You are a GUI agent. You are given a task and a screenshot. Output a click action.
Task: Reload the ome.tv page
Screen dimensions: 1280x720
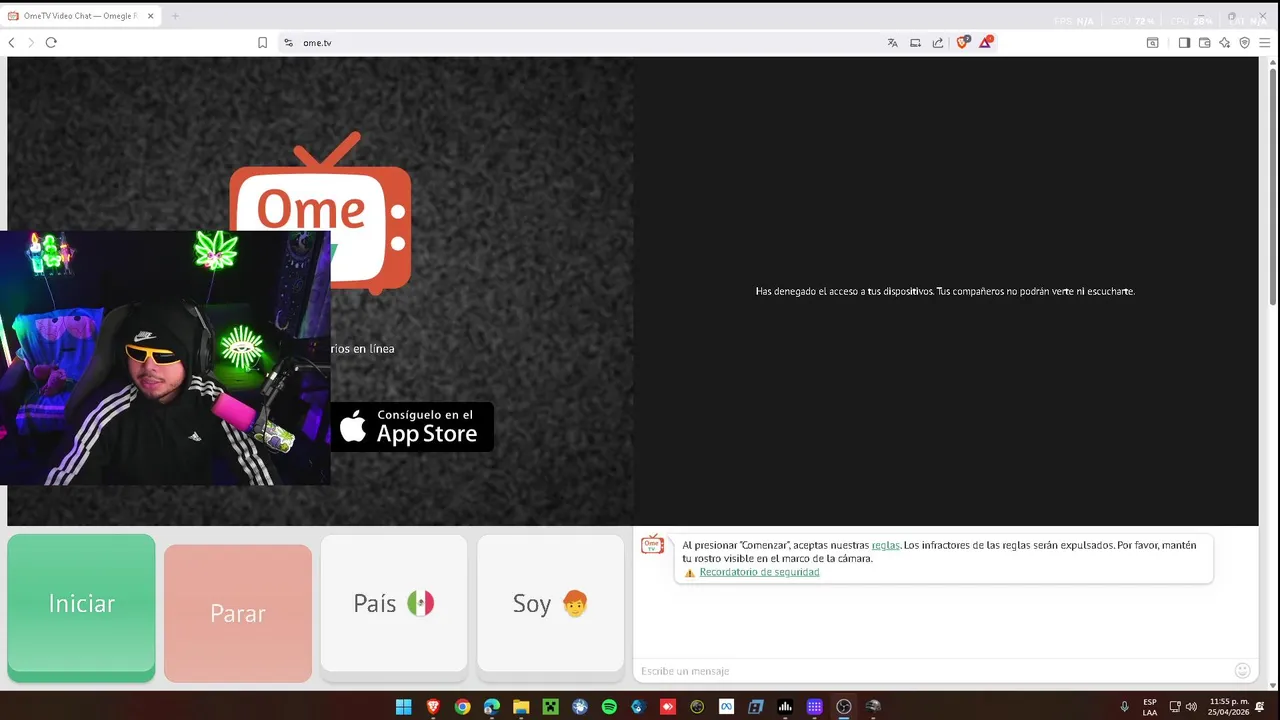(x=51, y=43)
